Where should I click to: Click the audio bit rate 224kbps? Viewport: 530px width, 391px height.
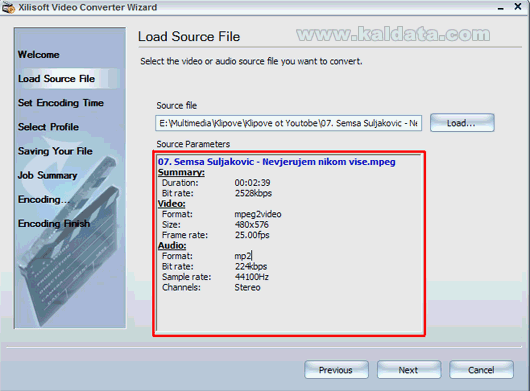tap(251, 267)
